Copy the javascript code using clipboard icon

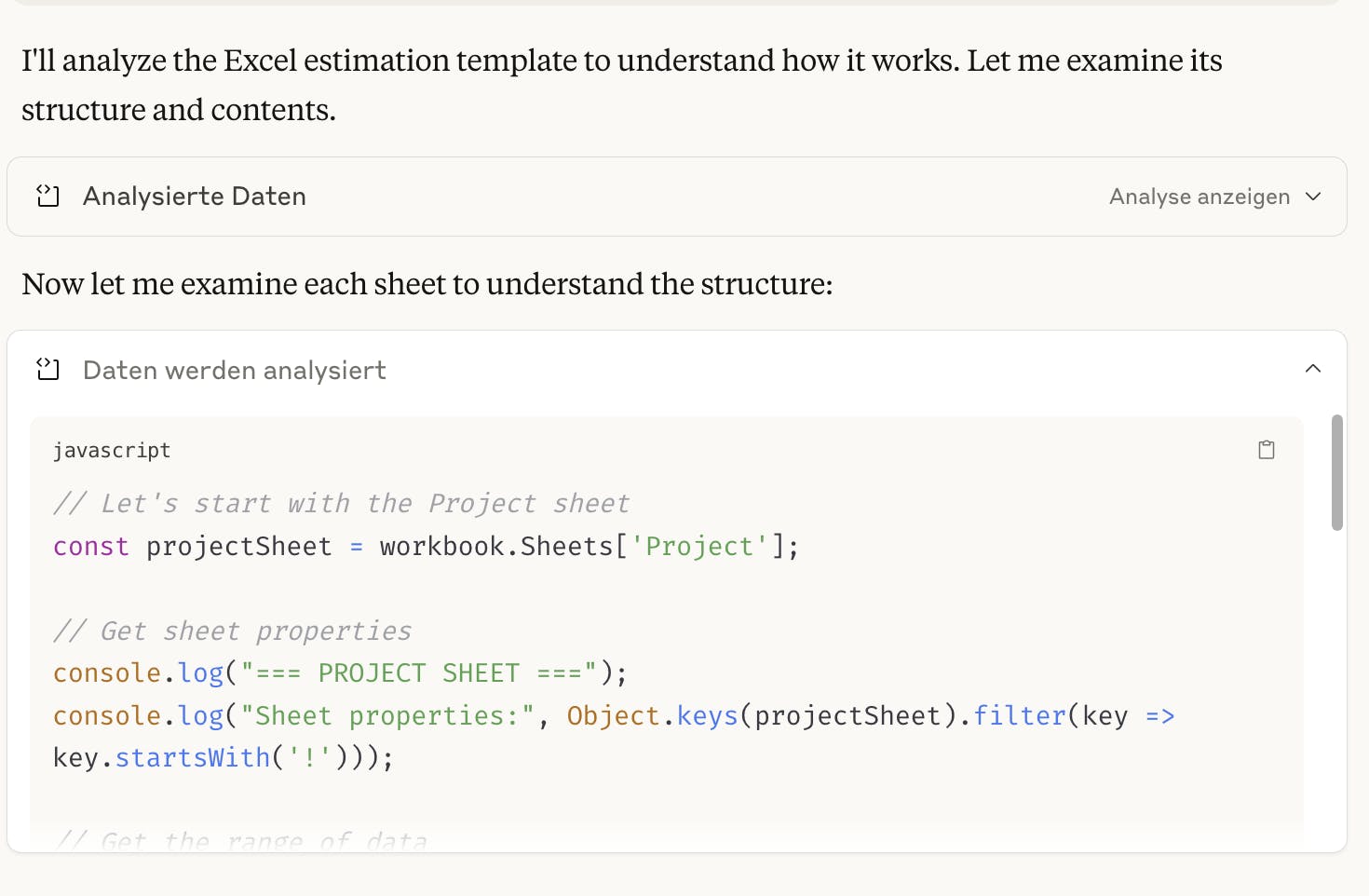click(1267, 450)
